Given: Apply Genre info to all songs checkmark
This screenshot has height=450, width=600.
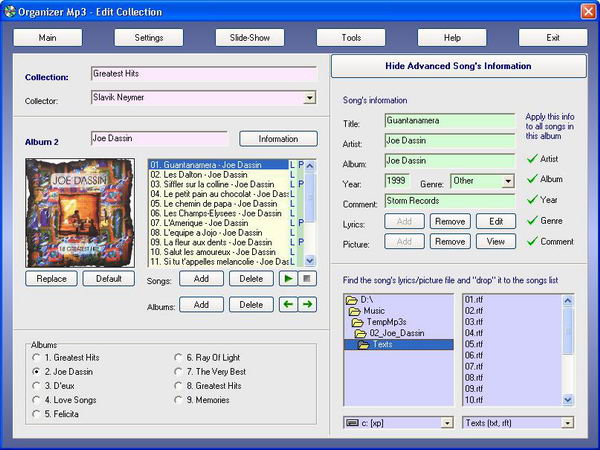Looking at the screenshot, I should [532, 220].
